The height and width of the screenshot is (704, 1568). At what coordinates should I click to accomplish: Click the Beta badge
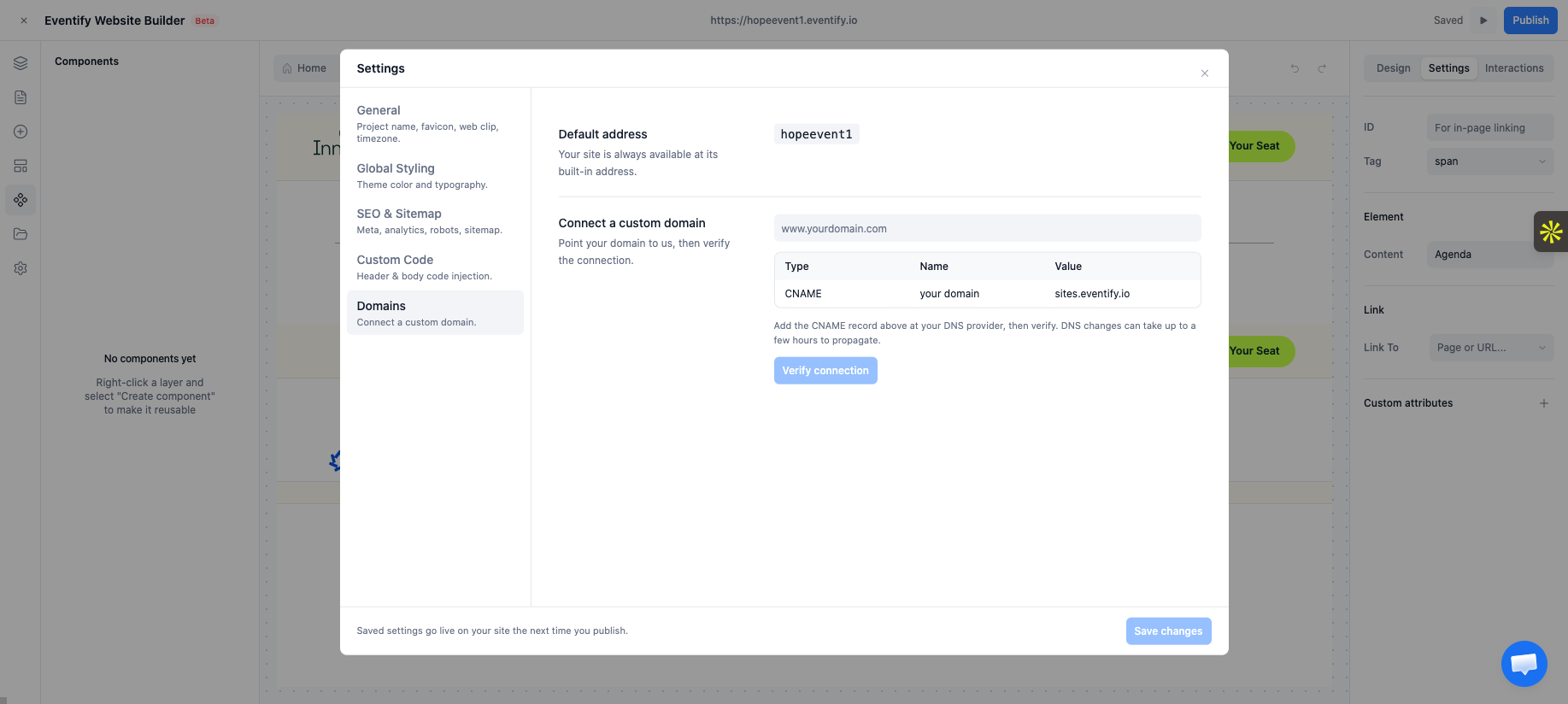tap(205, 21)
